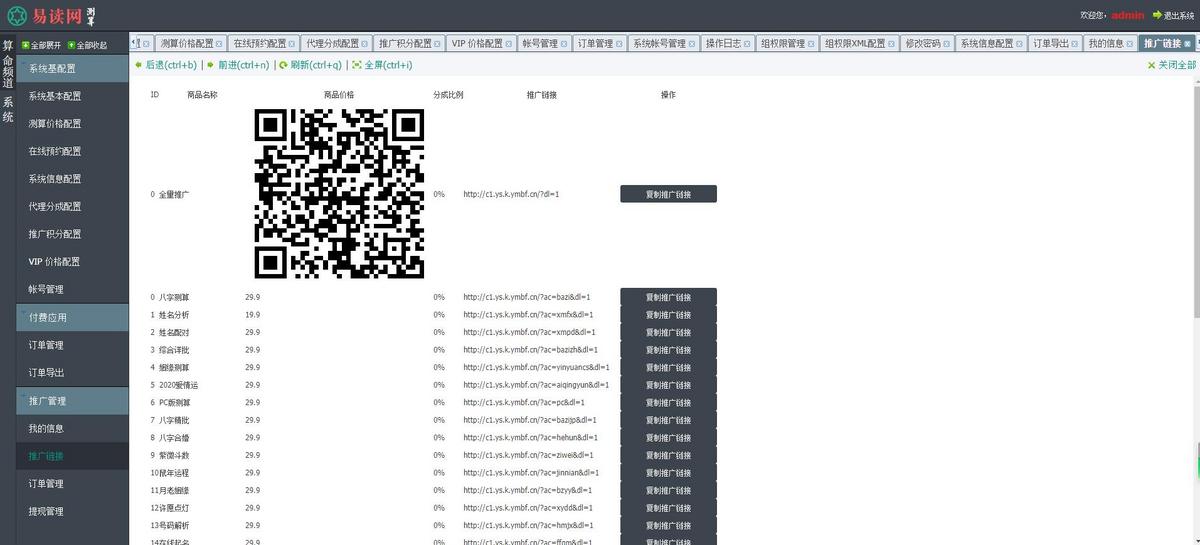Click the 八字合婚 product name
1200x545 pixels.
pos(174,437)
